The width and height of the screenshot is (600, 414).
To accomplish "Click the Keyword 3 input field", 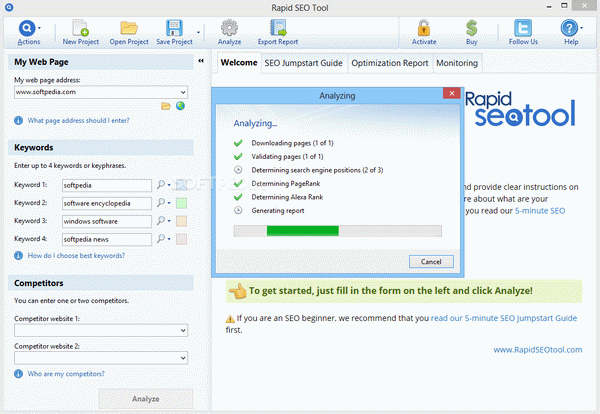I will click(x=107, y=221).
